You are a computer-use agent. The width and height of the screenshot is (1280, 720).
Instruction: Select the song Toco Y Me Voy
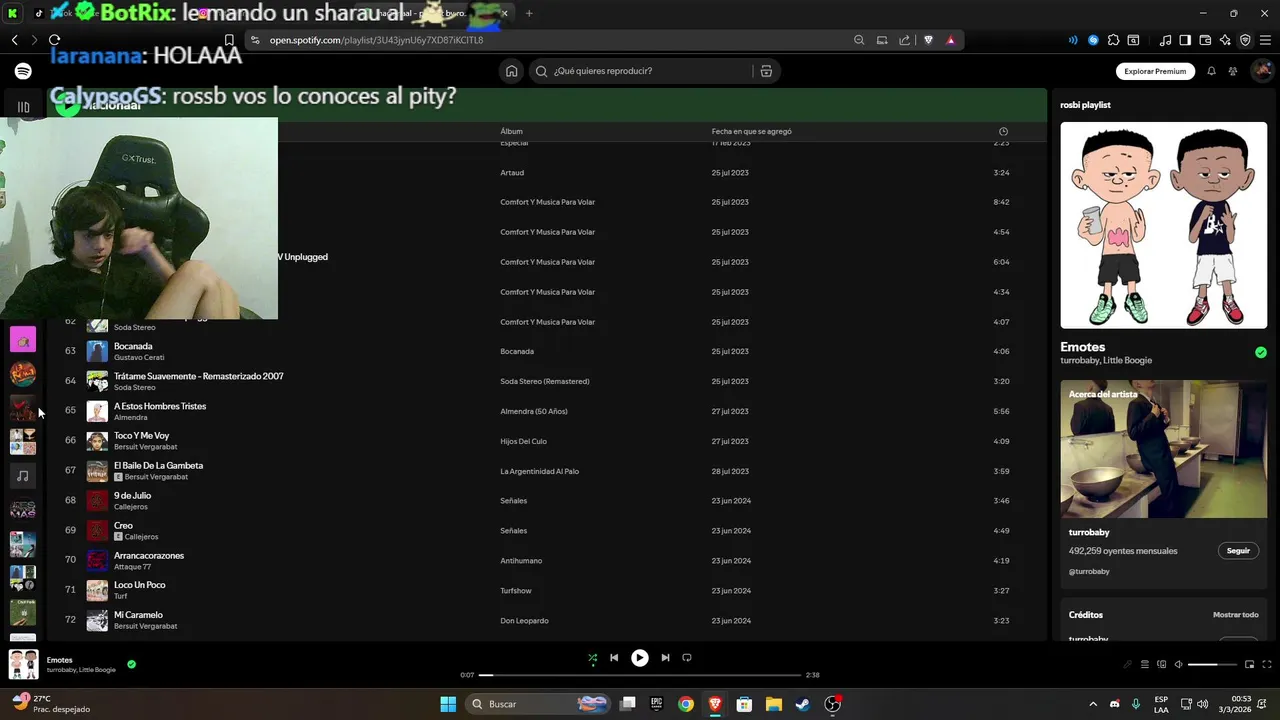point(141,436)
